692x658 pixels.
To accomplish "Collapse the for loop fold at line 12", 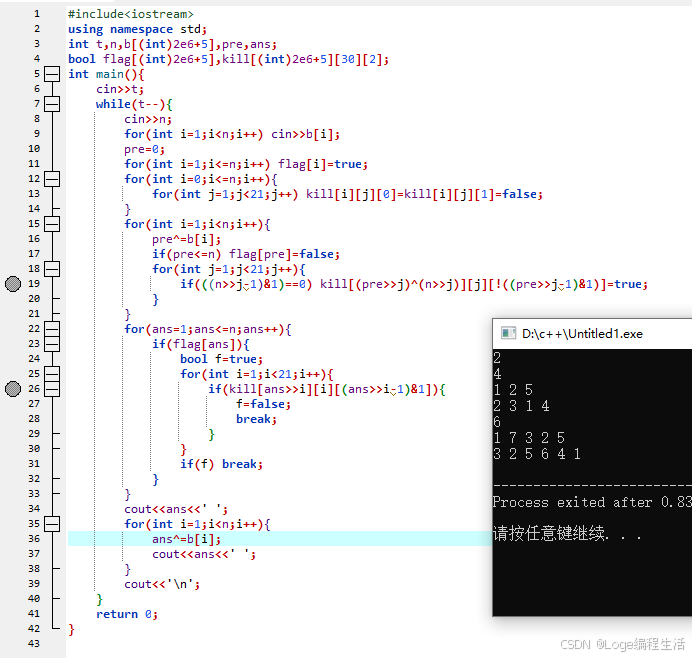I will (52, 179).
